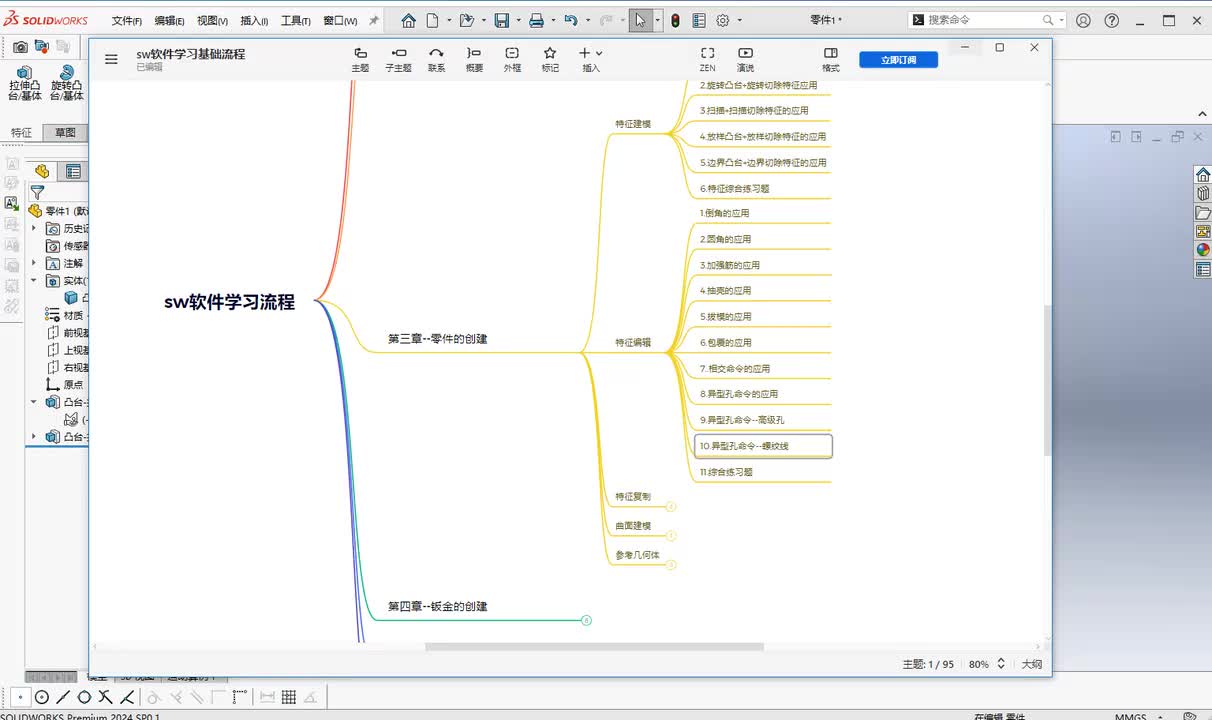Switch to SolidWorks 草图 sketch tab
This screenshot has height=720, width=1212.
(x=65, y=133)
